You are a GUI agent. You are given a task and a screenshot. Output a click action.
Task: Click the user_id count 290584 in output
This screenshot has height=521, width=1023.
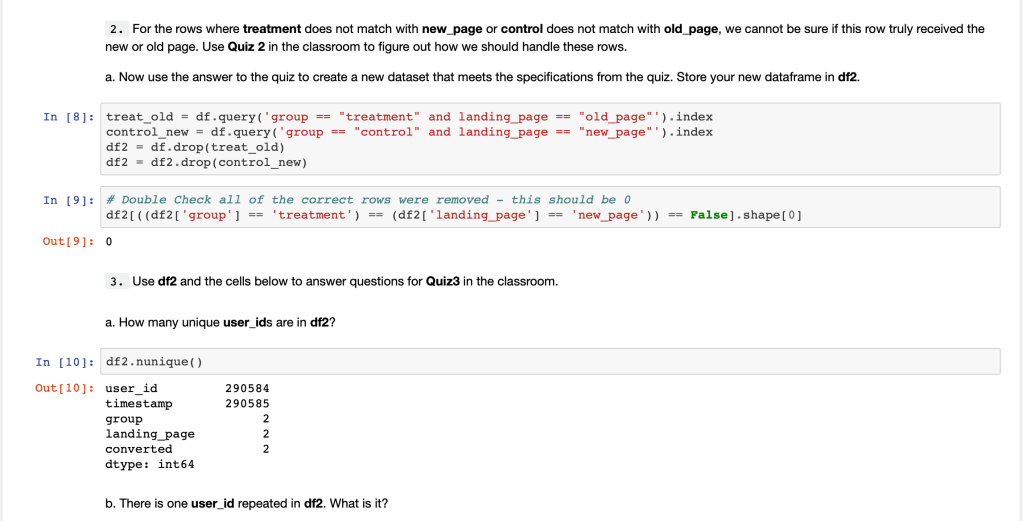click(x=248, y=388)
